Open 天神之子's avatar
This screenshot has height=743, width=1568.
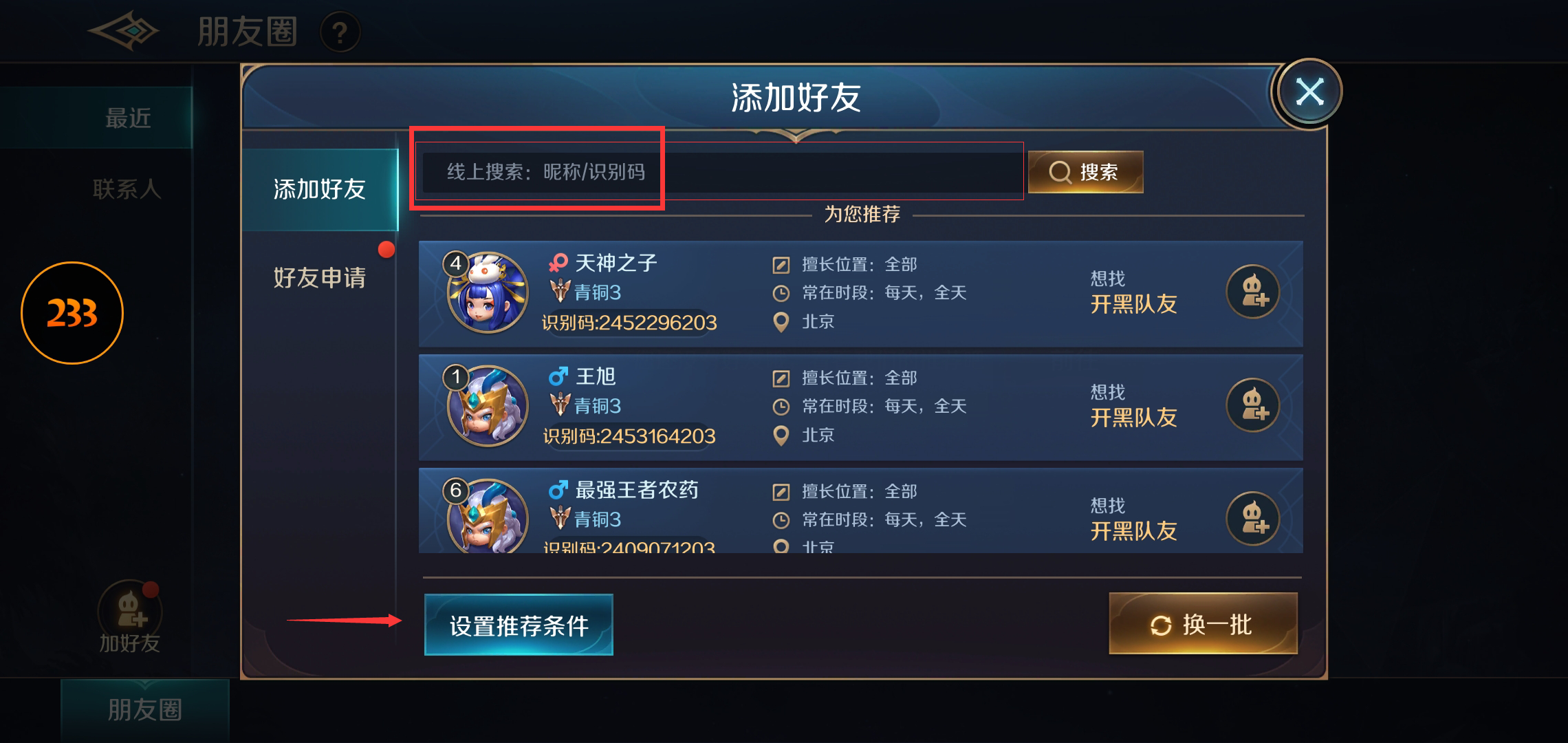487,292
